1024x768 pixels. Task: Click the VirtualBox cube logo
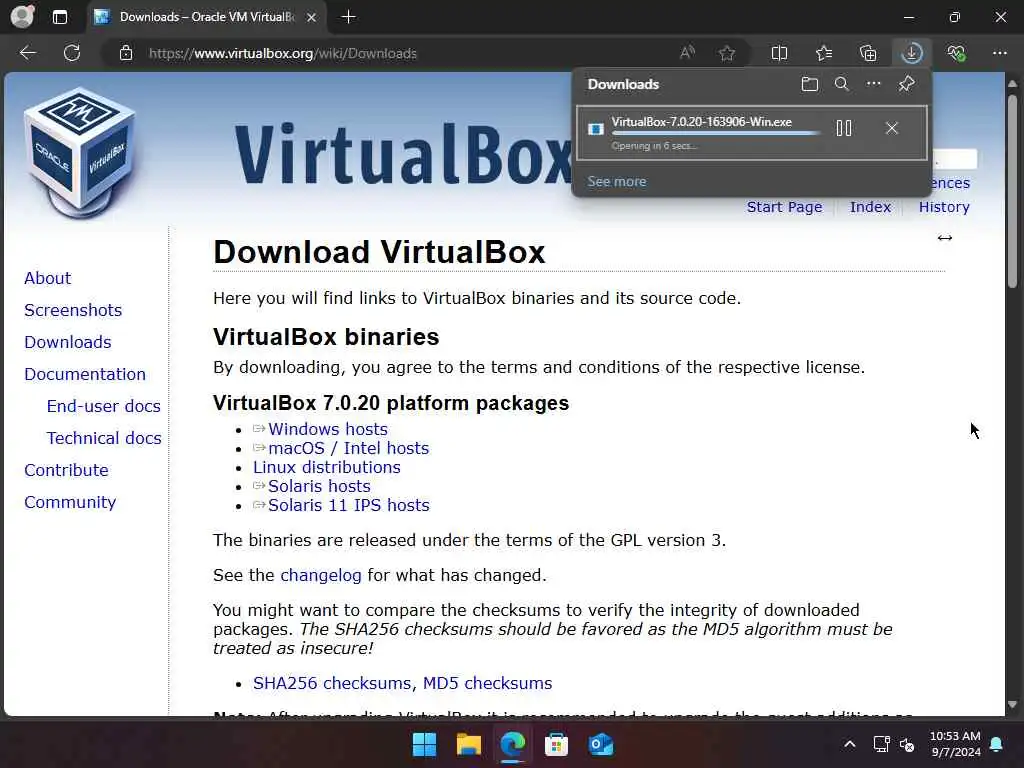click(80, 152)
